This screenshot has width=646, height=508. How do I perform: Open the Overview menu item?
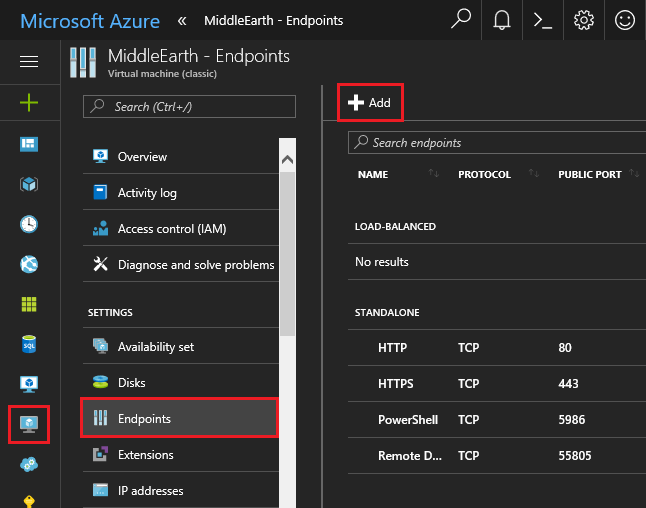[x=181, y=157]
